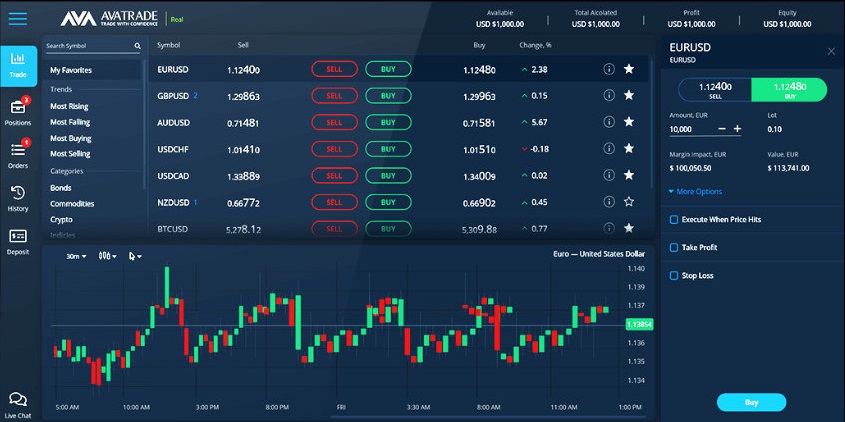Image resolution: width=845 pixels, height=422 pixels.
Task: Show info for EURUSD
Action: click(x=609, y=69)
